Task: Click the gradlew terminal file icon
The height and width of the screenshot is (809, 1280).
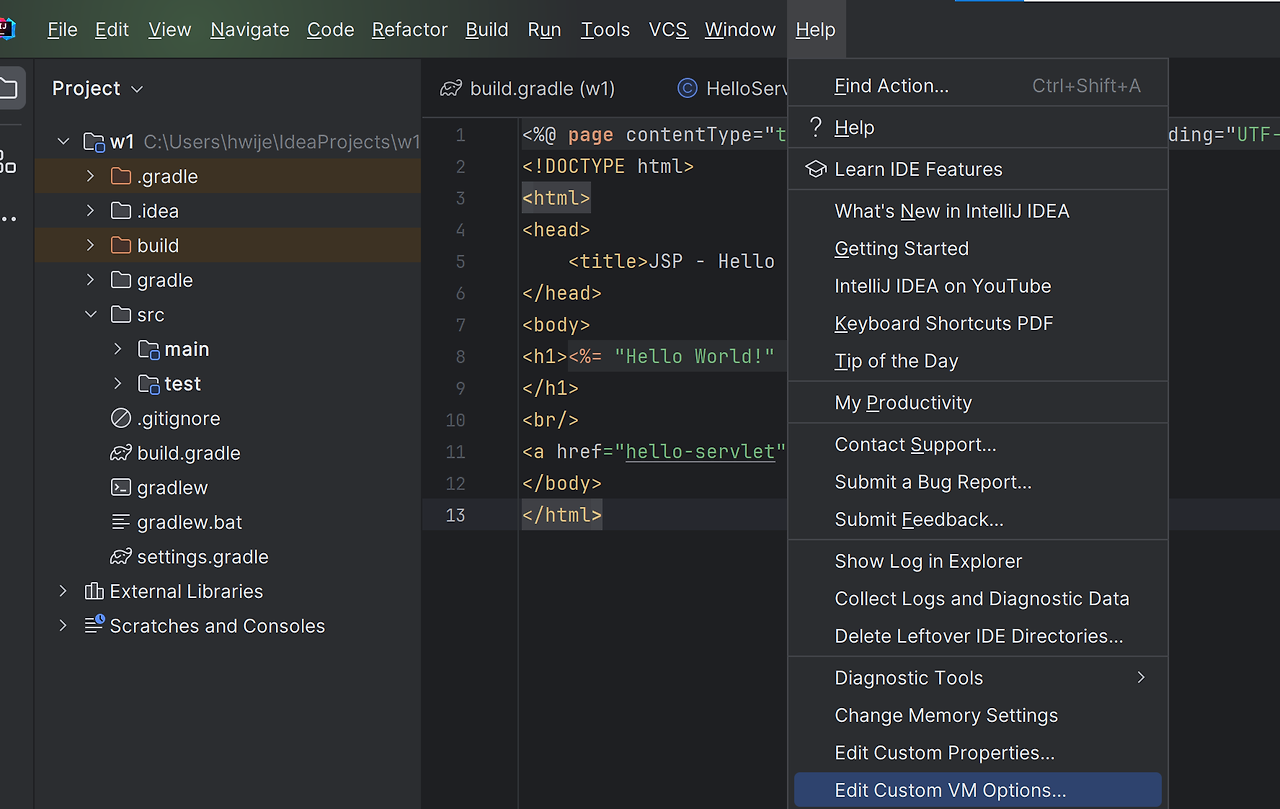Action: coord(121,488)
